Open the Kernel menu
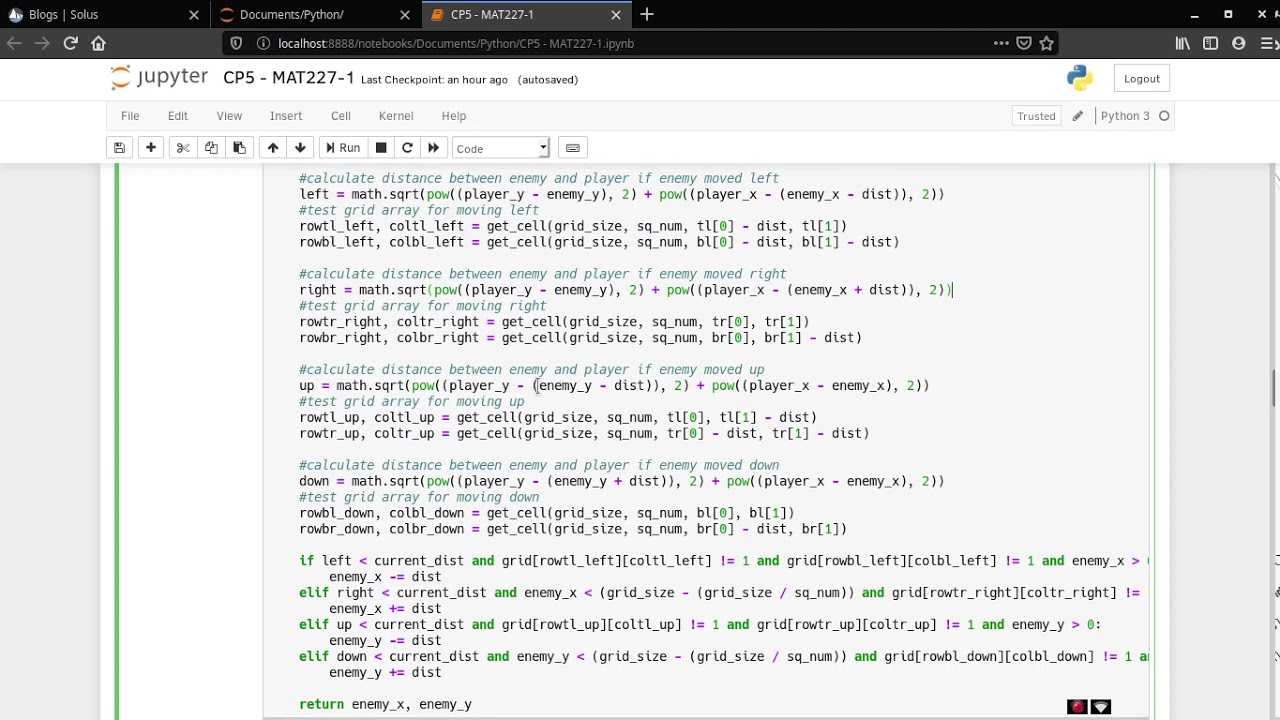Viewport: 1280px width, 720px height. click(x=396, y=116)
